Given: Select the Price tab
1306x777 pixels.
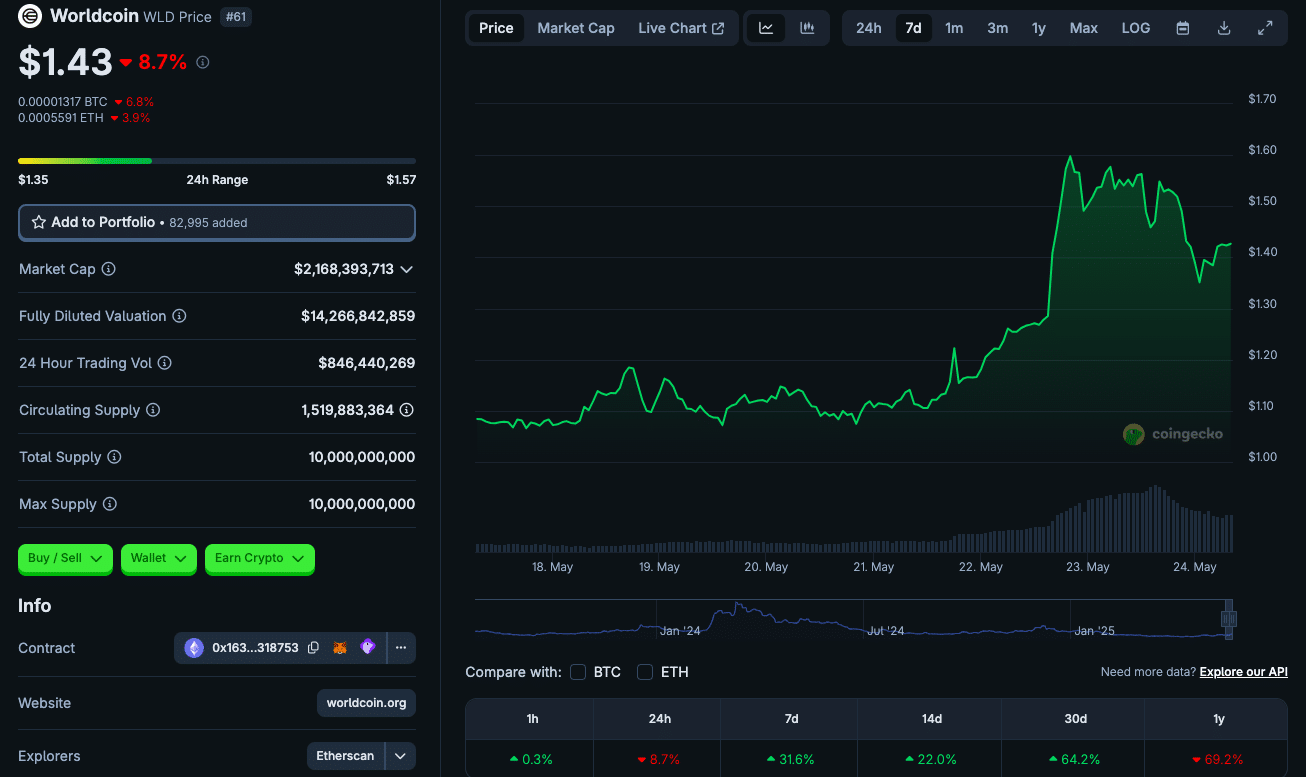Looking at the screenshot, I should [x=496, y=28].
